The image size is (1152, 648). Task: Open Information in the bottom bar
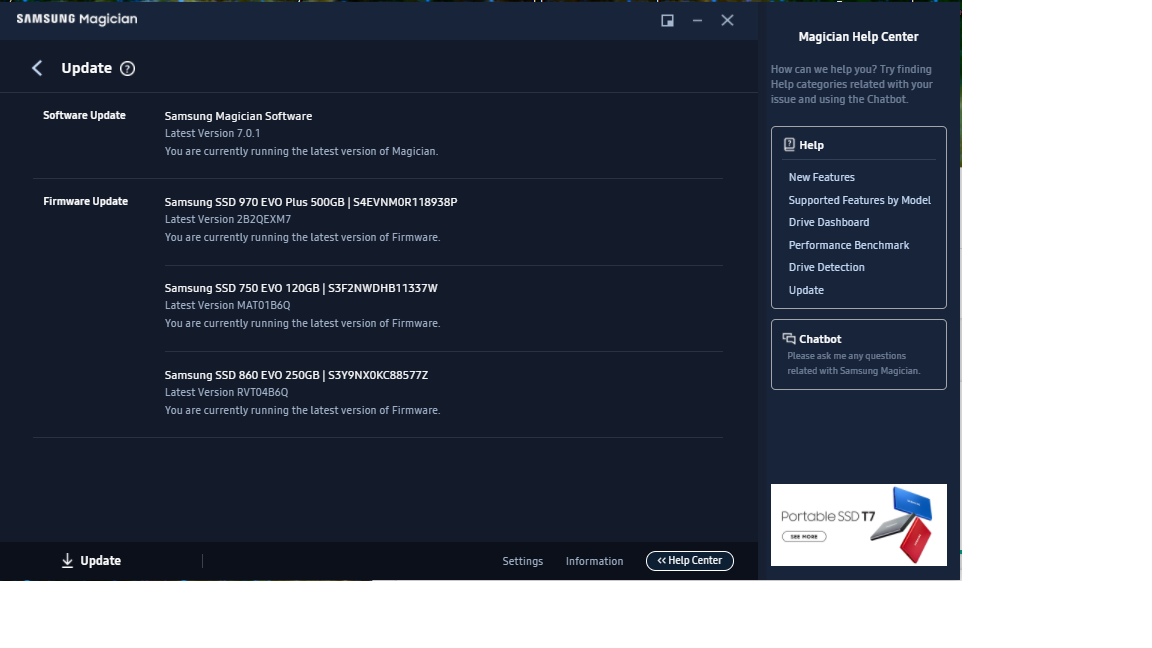594,561
